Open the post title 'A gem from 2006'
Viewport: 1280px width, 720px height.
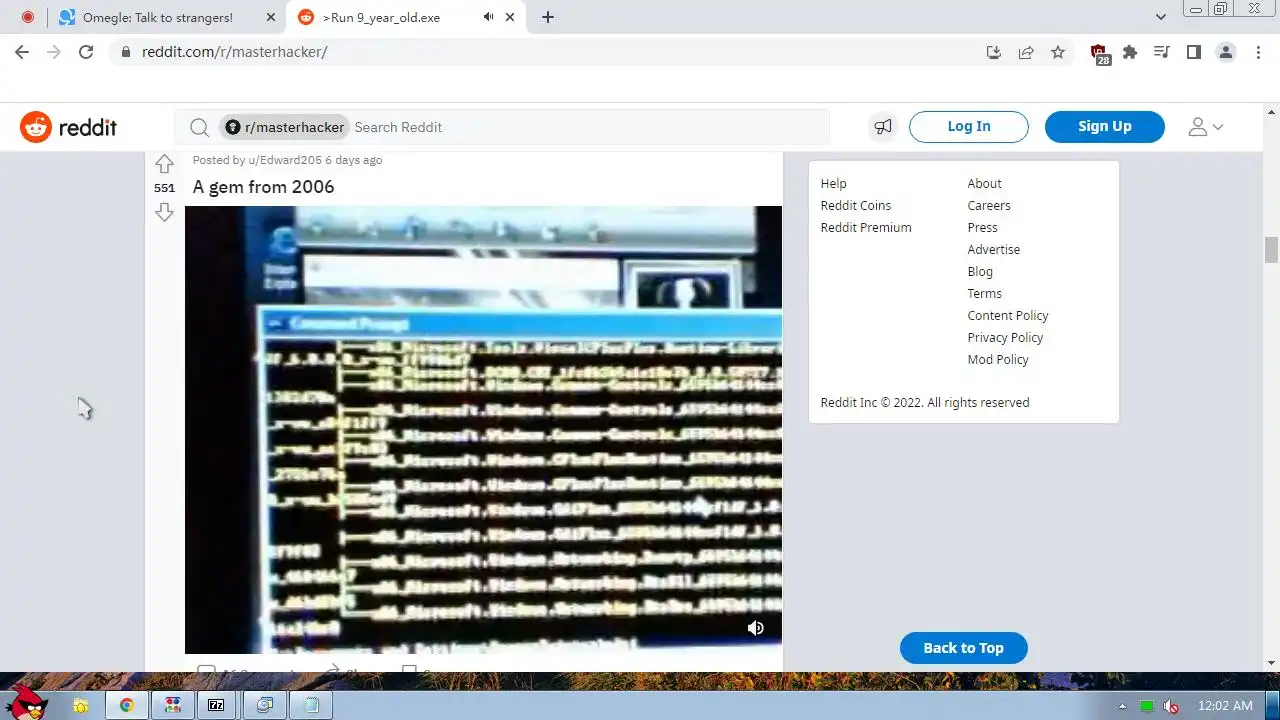coord(263,187)
